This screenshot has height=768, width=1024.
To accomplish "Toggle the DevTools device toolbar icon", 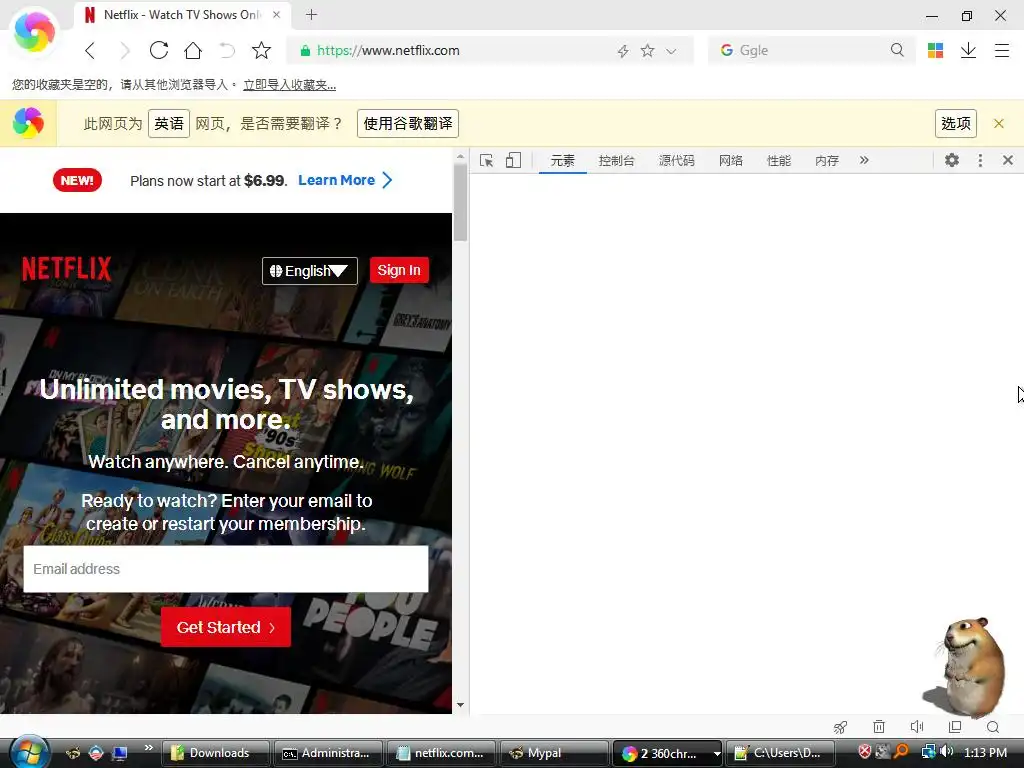I will pyautogui.click(x=513, y=161).
